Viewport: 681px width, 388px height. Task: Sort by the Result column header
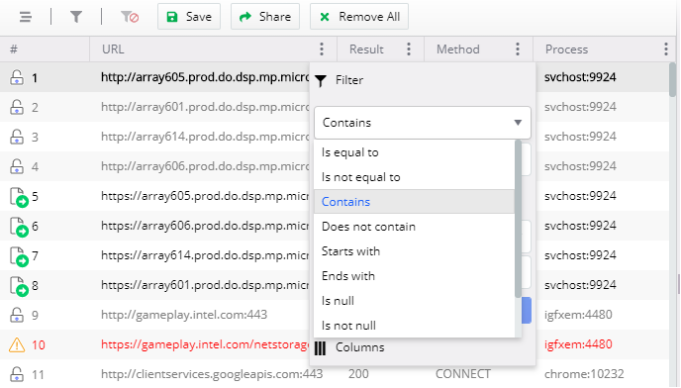click(x=366, y=49)
